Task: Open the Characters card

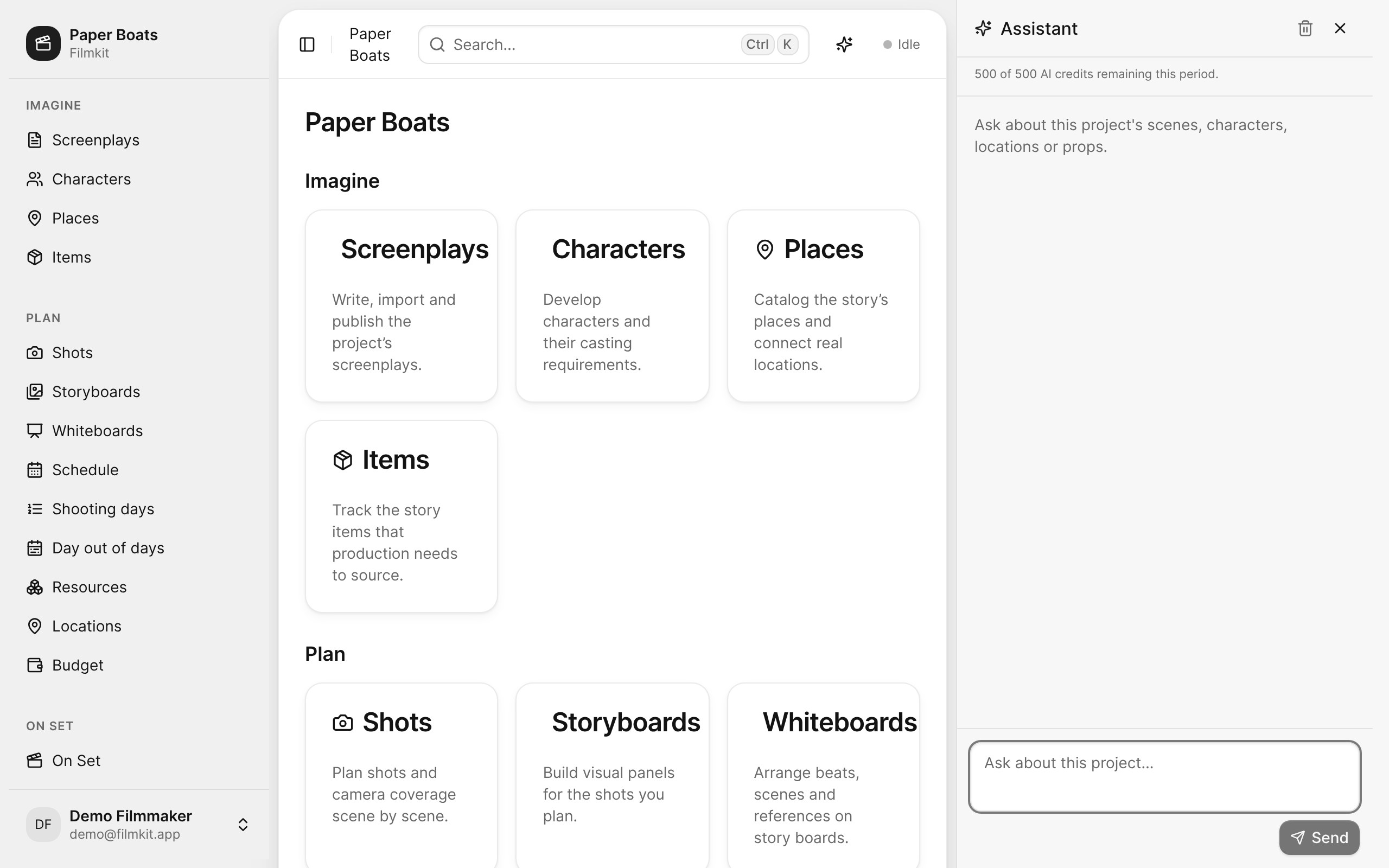Action: click(x=612, y=305)
